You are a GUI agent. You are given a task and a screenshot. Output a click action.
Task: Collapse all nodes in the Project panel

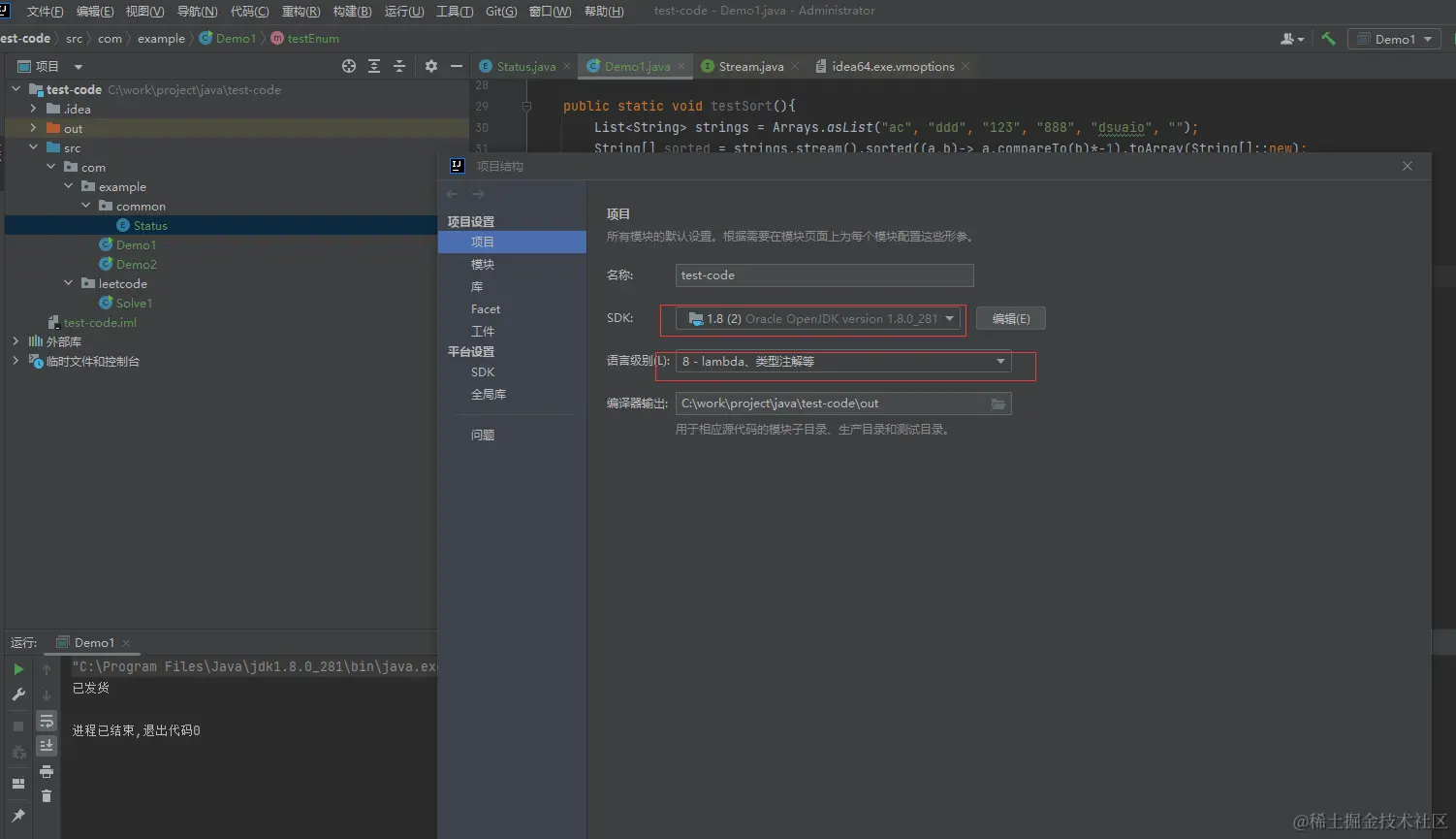click(399, 66)
